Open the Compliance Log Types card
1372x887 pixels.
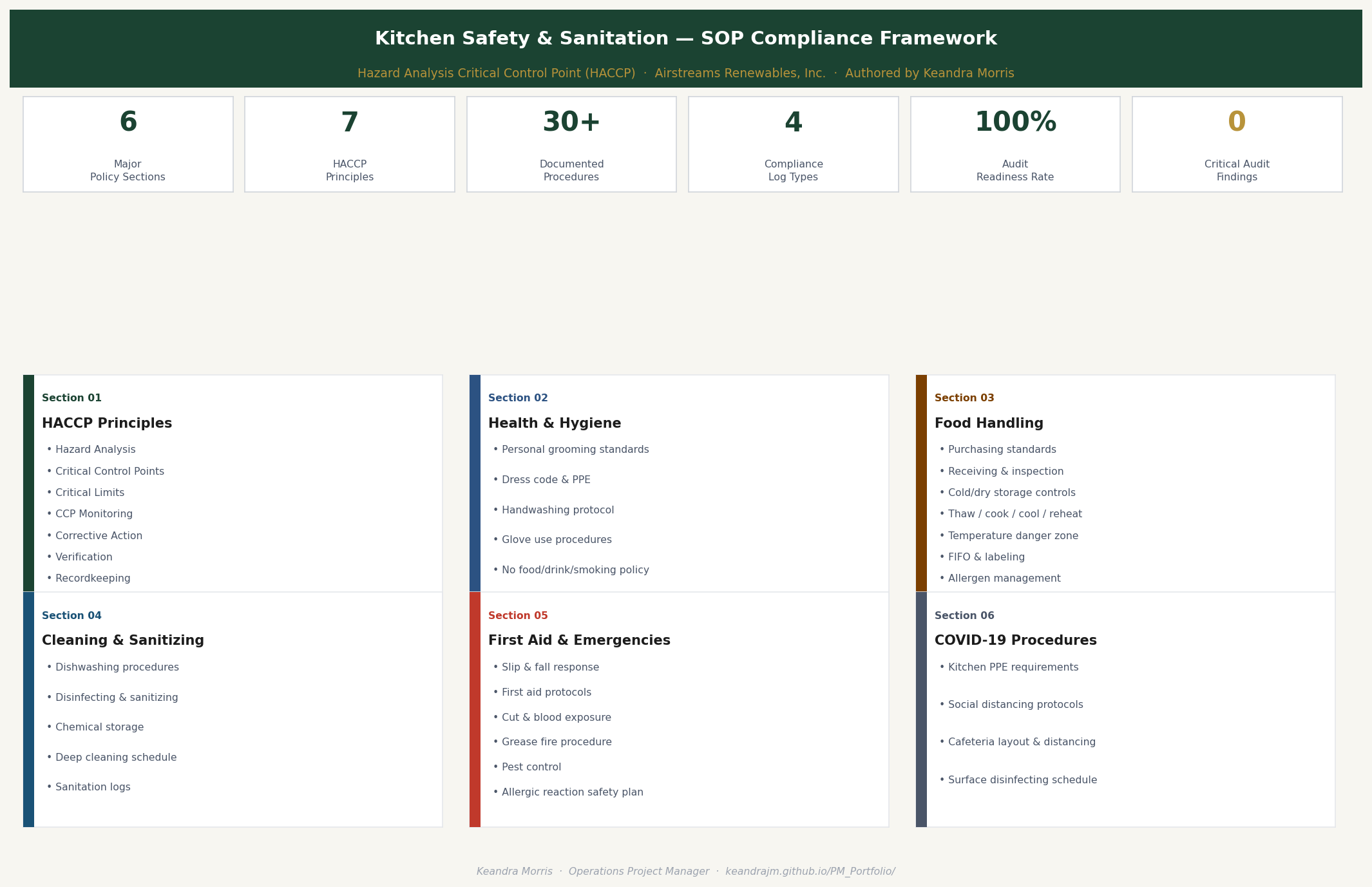793,143
